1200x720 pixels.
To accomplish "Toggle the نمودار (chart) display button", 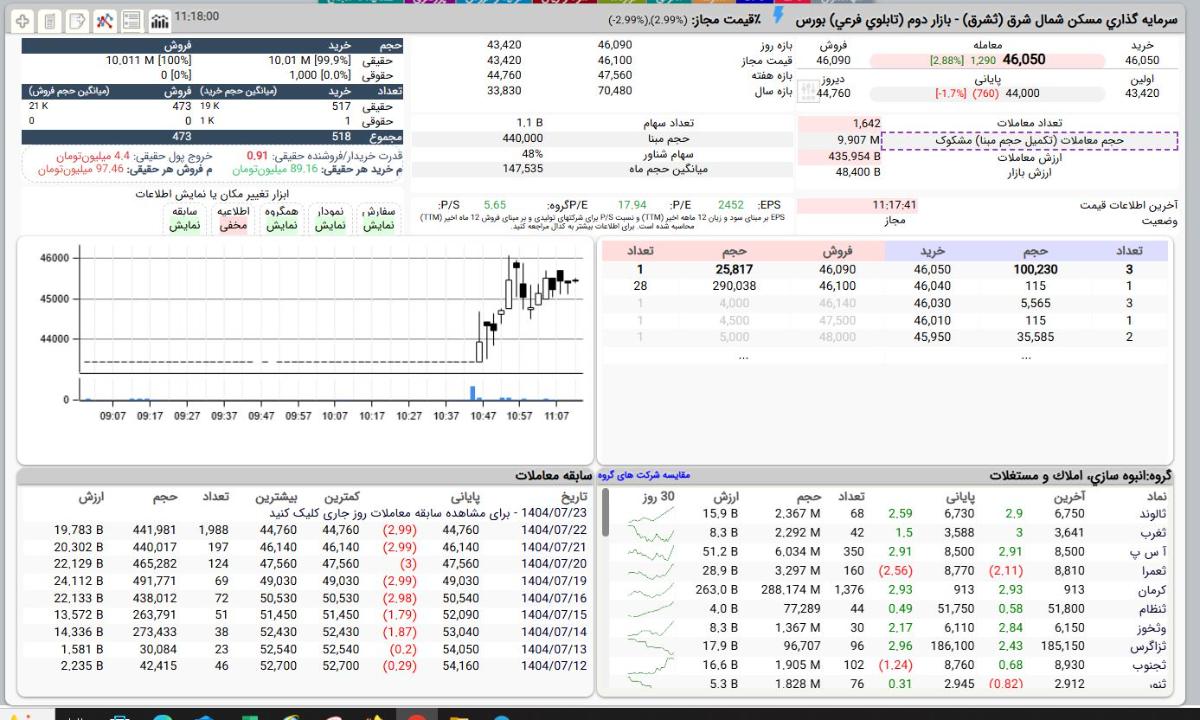I will 331,219.
